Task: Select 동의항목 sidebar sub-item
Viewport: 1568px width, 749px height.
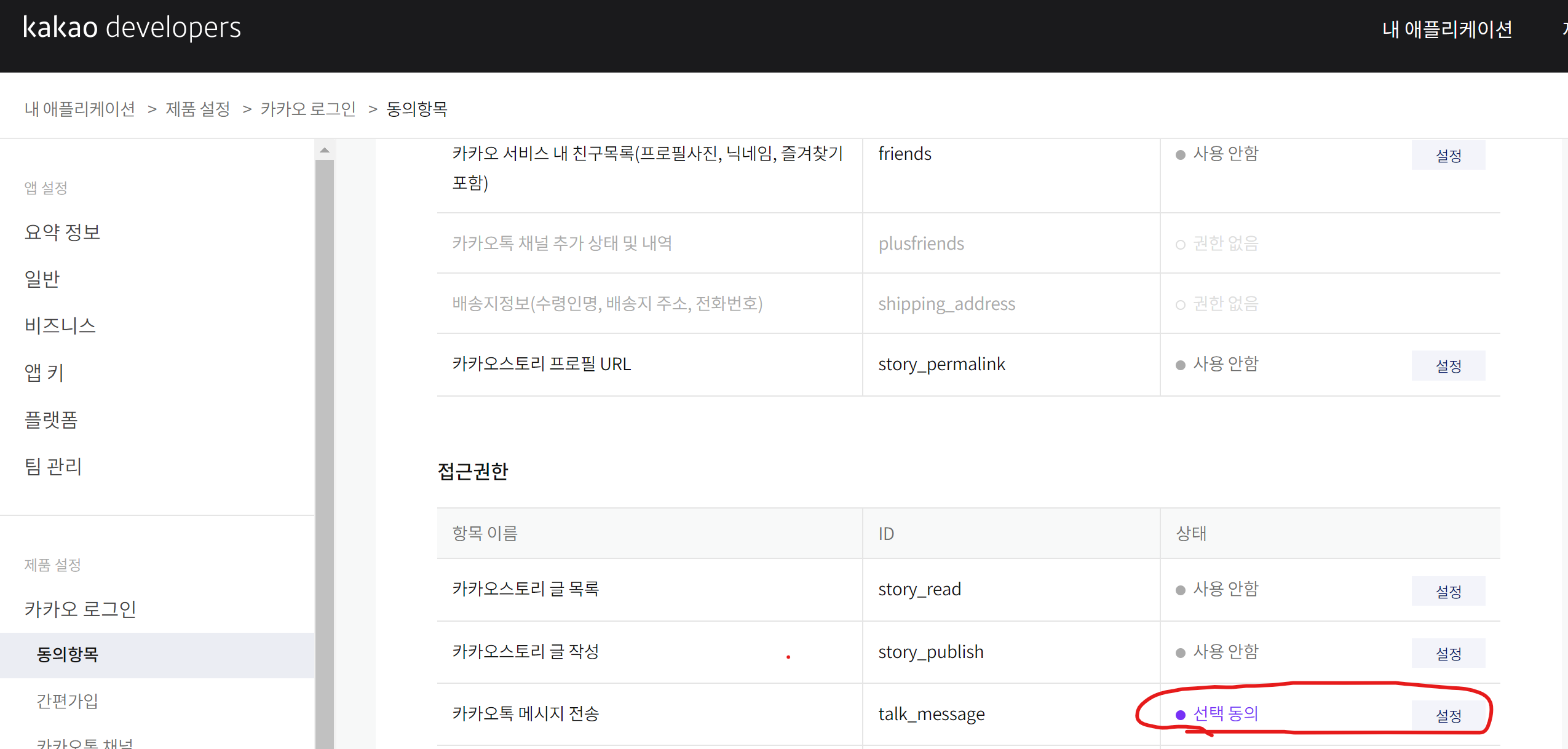Action: [68, 654]
